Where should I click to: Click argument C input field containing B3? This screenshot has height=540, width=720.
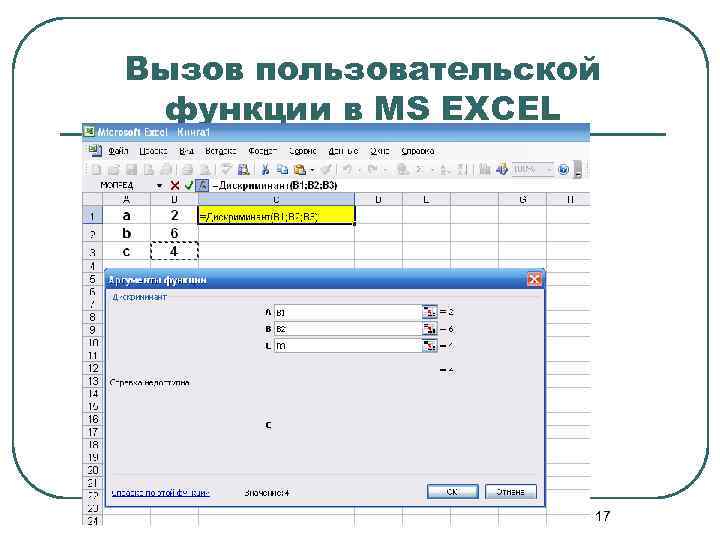[348, 345]
